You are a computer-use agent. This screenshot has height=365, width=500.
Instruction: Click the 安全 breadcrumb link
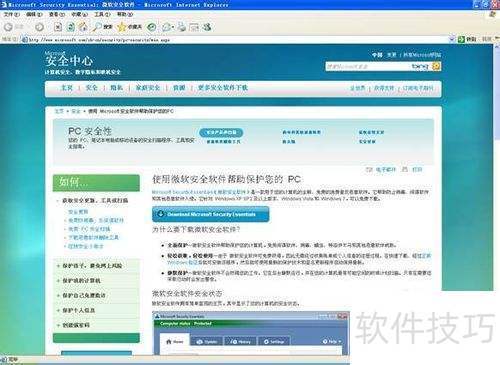click(x=76, y=111)
